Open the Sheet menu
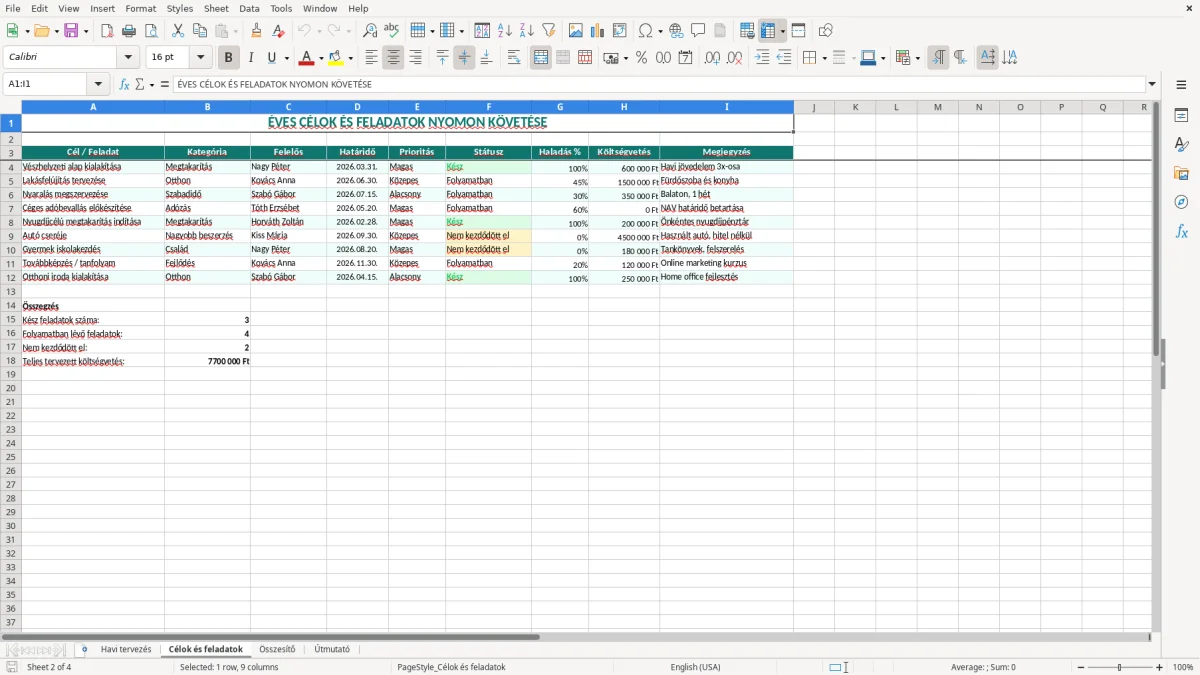This screenshot has width=1200, height=675. click(x=216, y=8)
